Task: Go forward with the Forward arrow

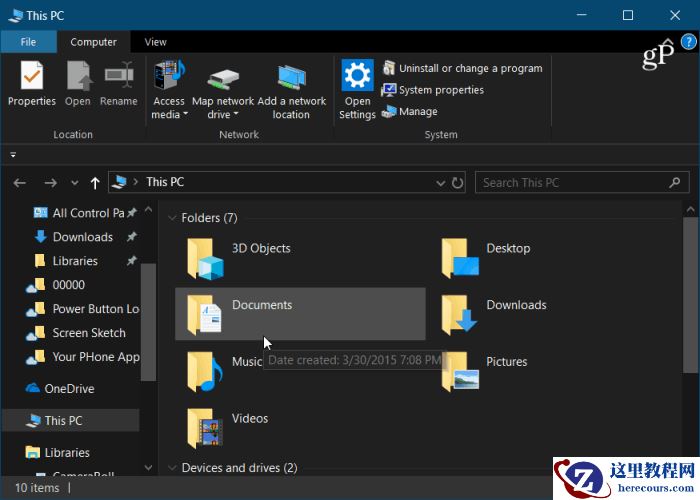Action: (x=50, y=183)
